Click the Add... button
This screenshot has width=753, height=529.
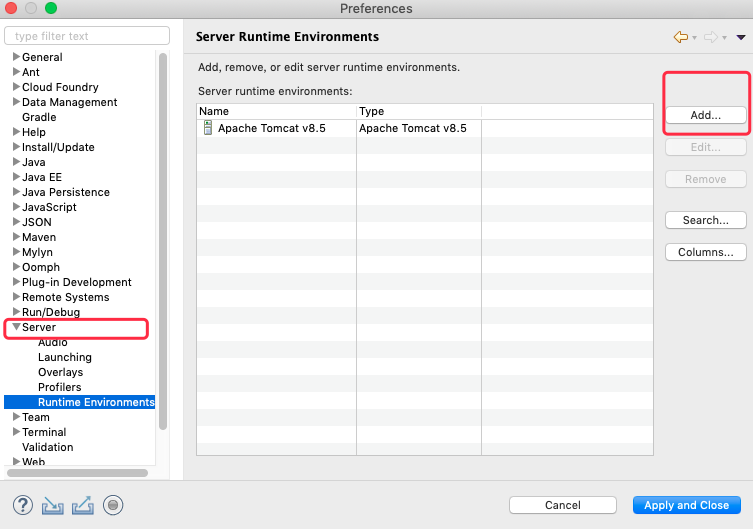point(706,115)
